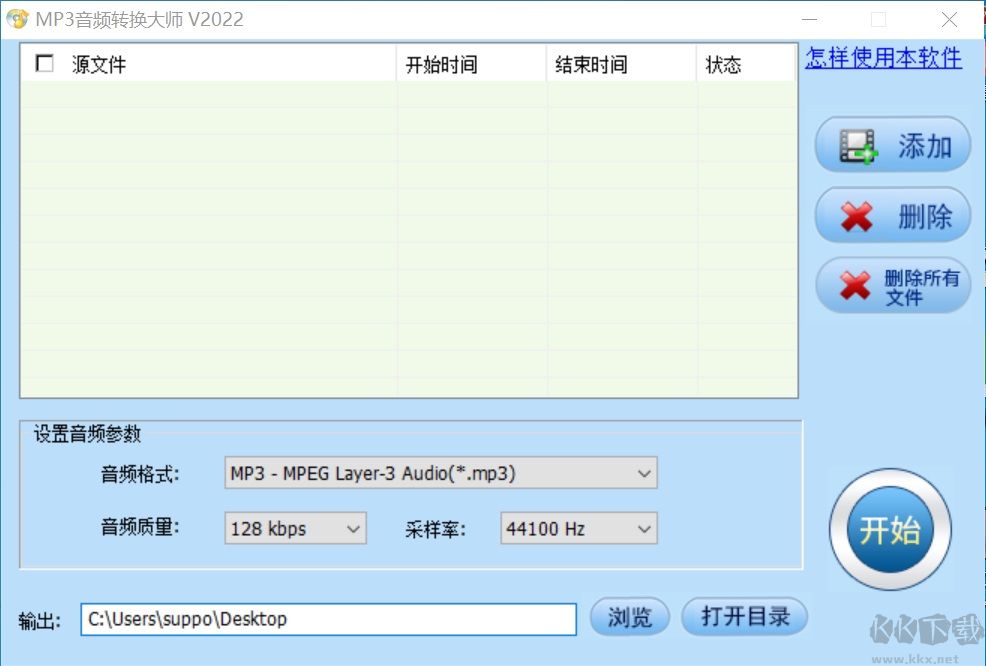The image size is (986, 666).
Task: Open the 怎样使用本软件 help link
Action: (883, 58)
